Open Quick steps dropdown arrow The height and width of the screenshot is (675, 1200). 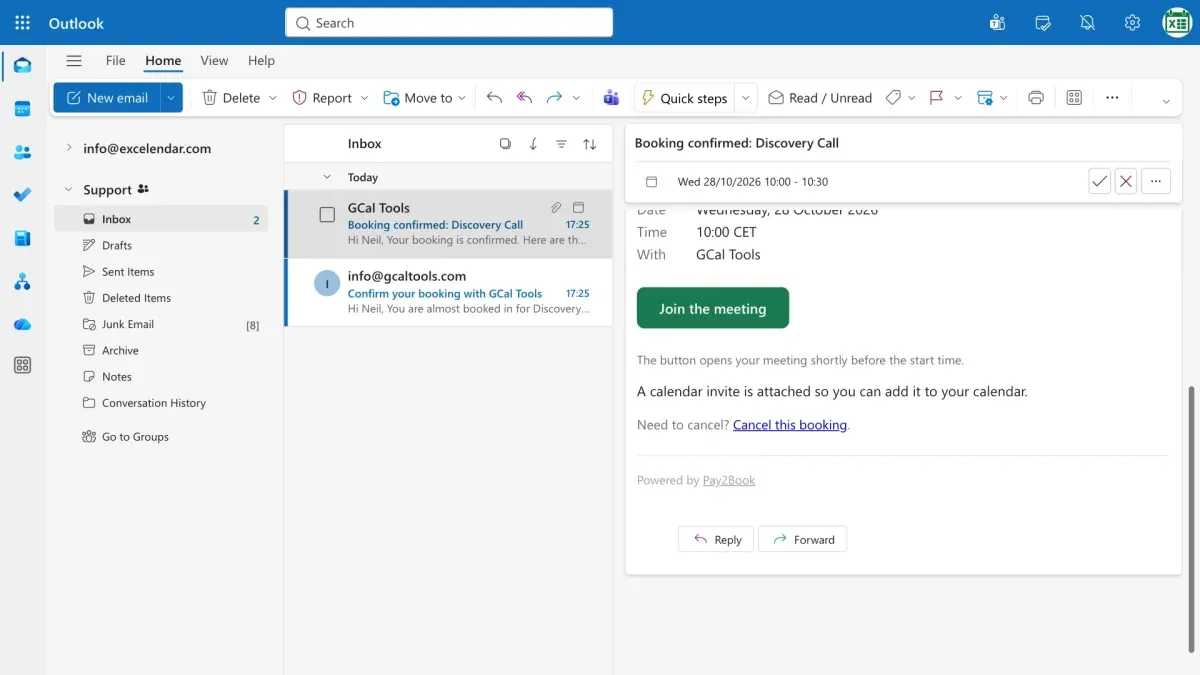click(745, 98)
